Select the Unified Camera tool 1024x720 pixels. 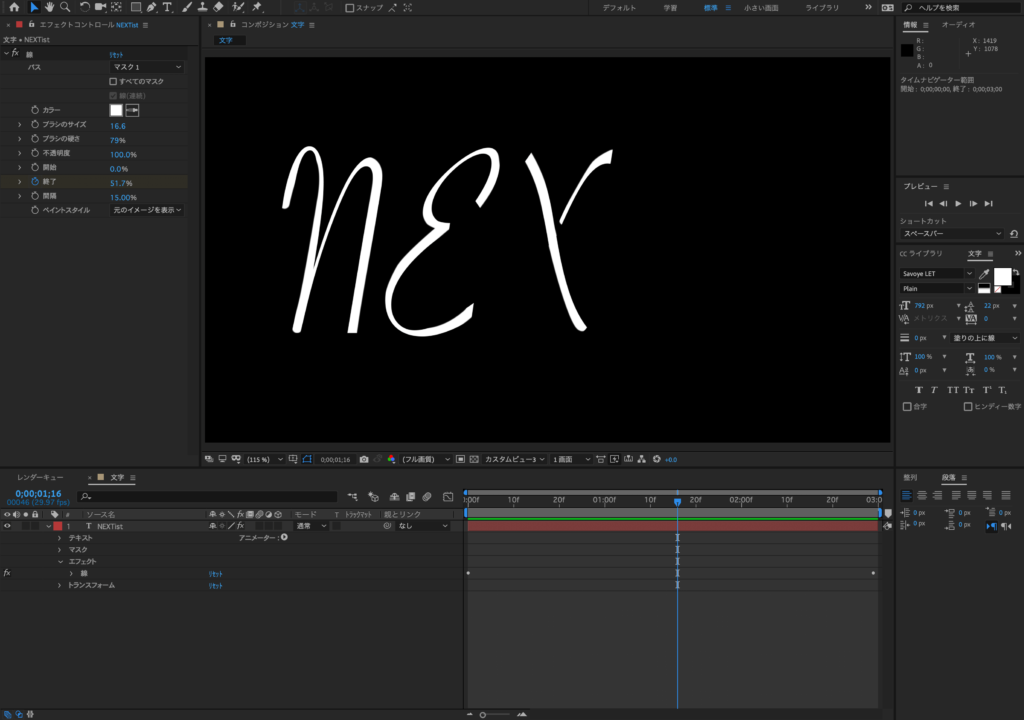pos(101,7)
